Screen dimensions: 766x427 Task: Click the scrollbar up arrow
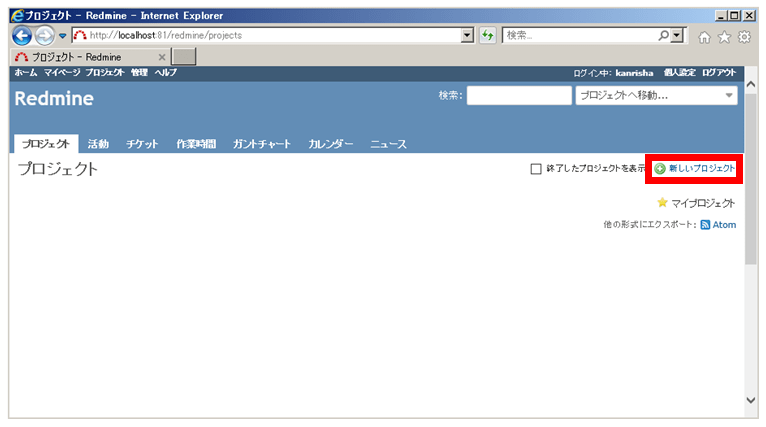751,84
